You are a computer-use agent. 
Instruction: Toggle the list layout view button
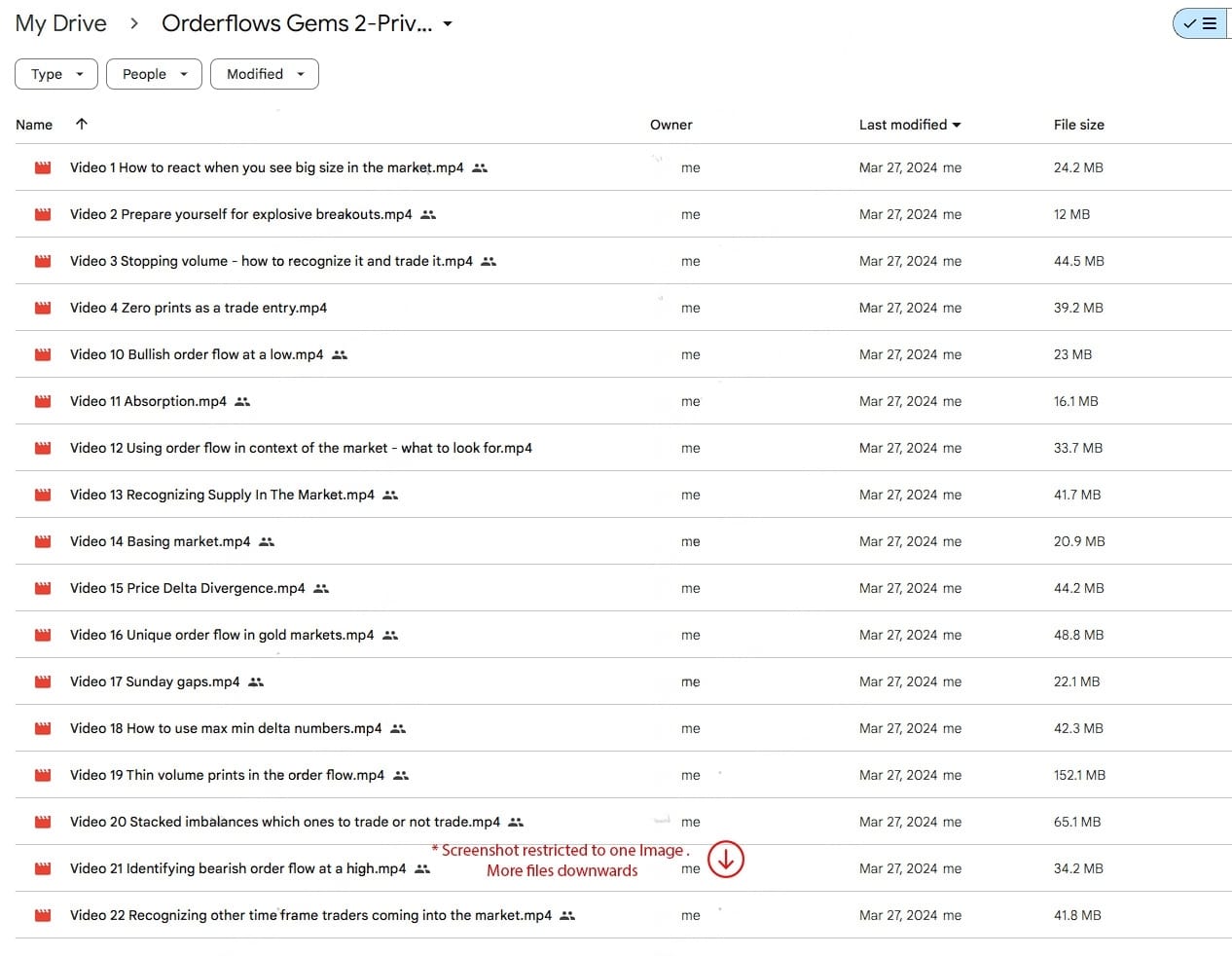pyautogui.click(x=1201, y=23)
